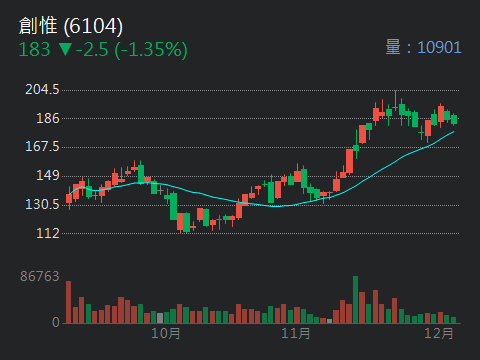This screenshot has width=480, height=360.
Task: Click the 149 price axis label
Action: point(48,175)
